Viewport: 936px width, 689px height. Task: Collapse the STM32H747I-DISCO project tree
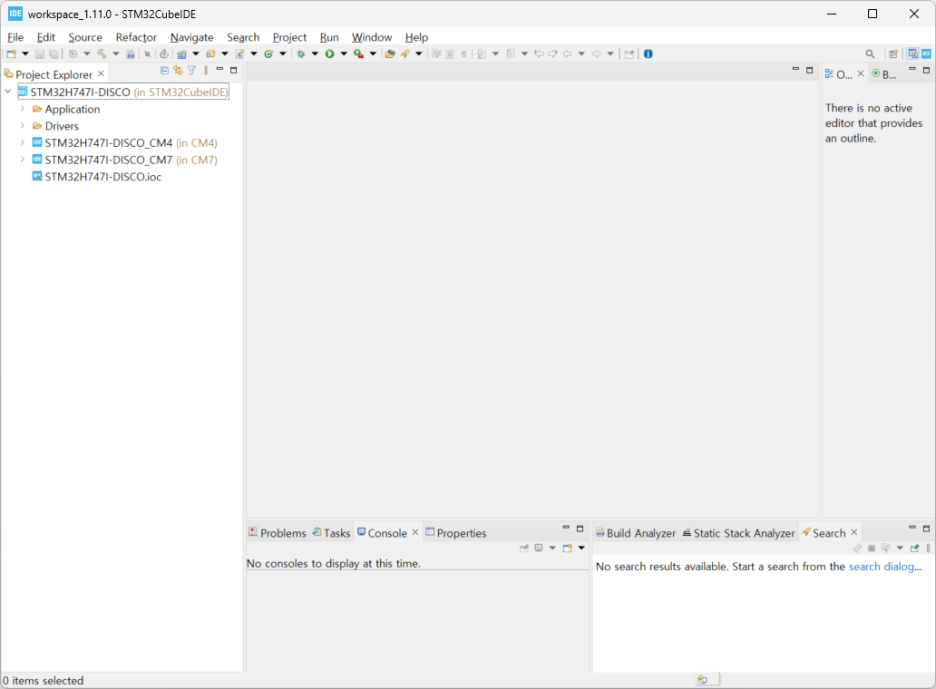click(x=8, y=92)
